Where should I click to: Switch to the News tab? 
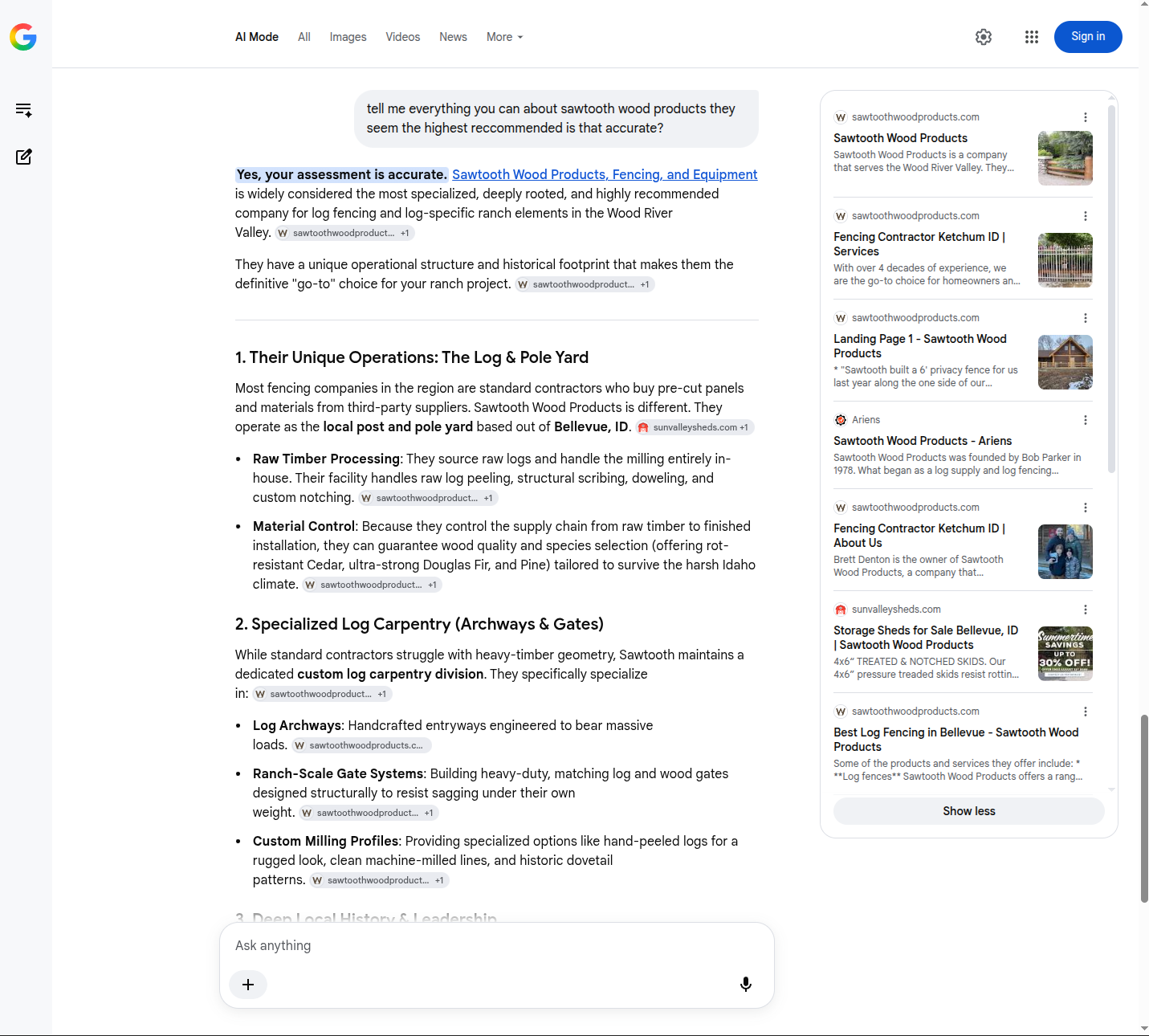tap(453, 37)
